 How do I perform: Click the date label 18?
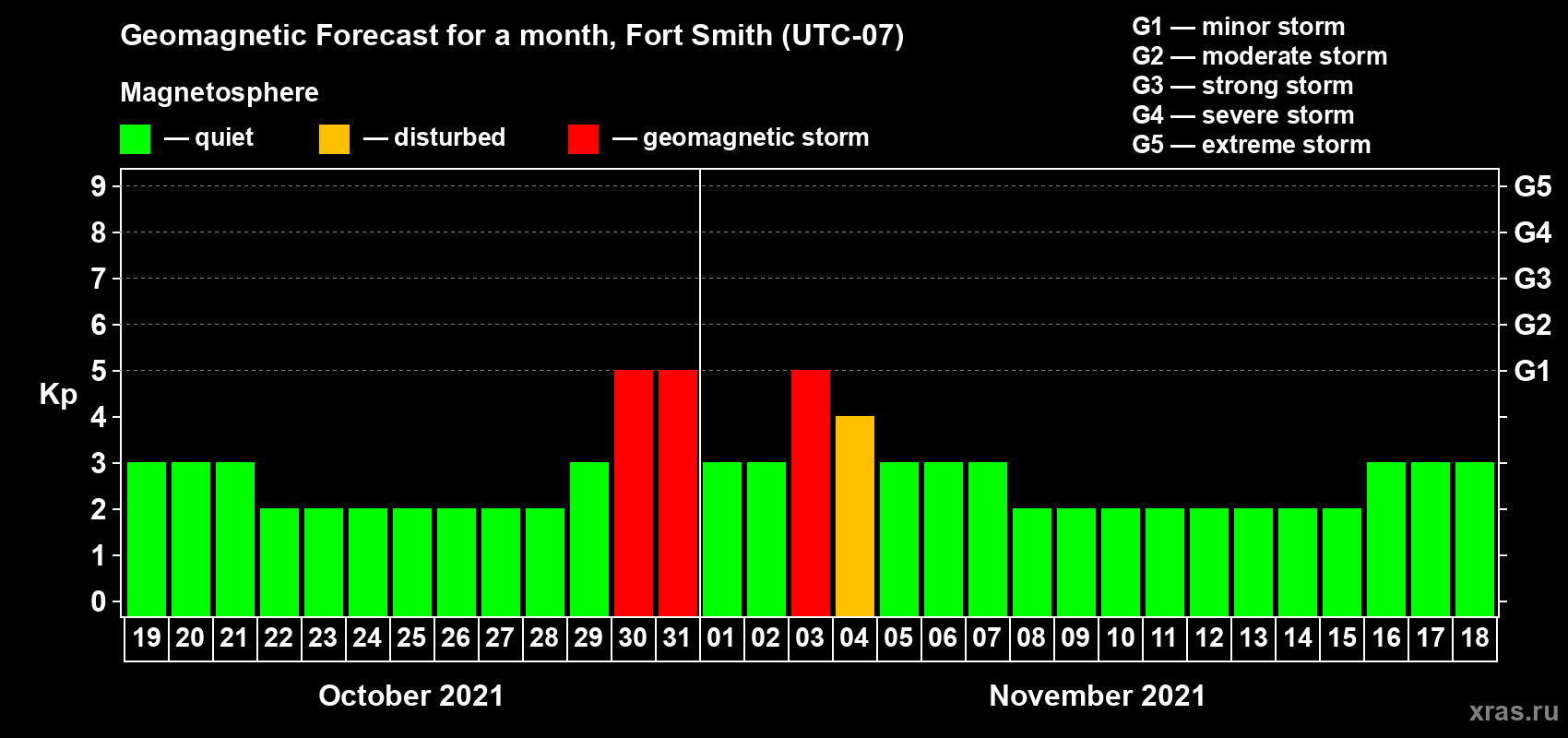pos(1475,637)
